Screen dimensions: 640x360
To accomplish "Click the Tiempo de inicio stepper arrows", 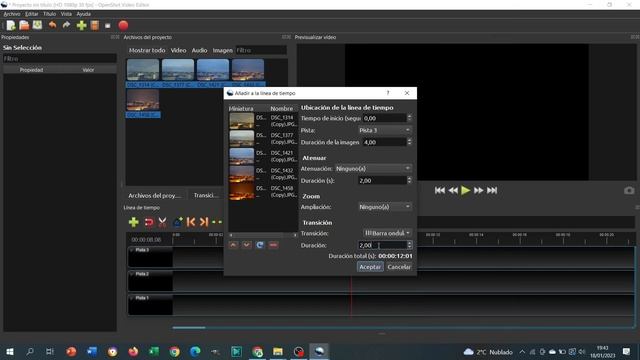I will tap(409, 118).
